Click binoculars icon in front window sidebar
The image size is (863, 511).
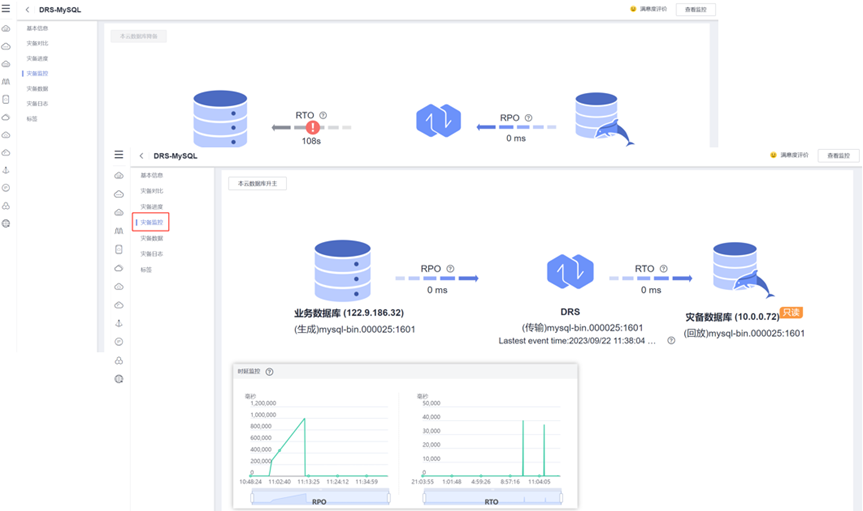(x=119, y=231)
